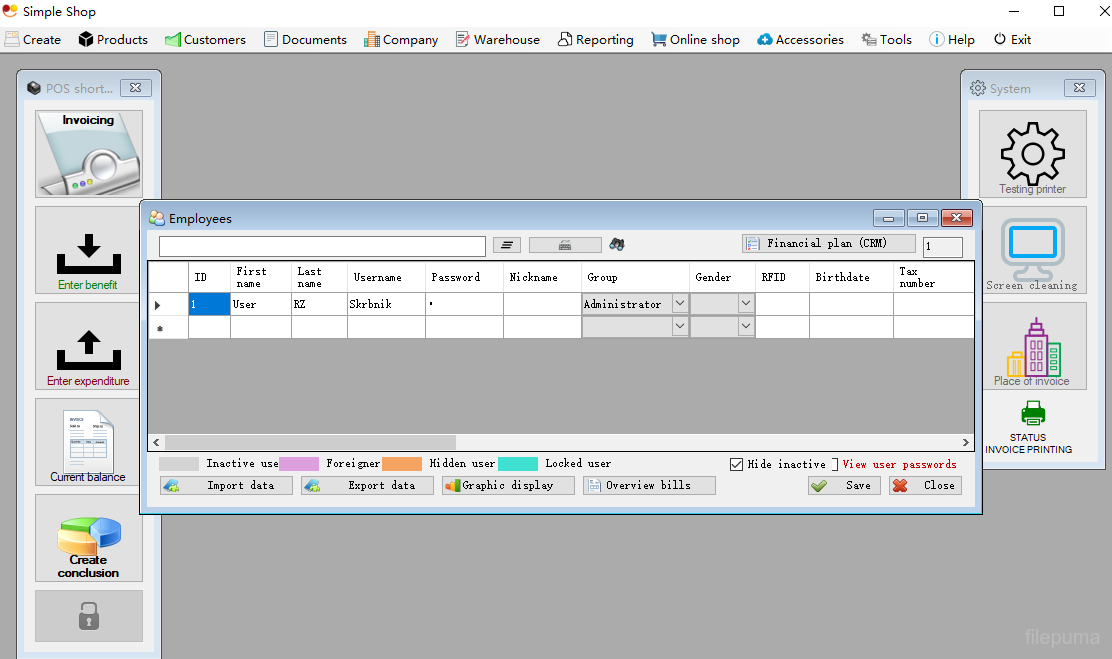
Task: Click the orange Hidden user color swatch
Action: (402, 464)
